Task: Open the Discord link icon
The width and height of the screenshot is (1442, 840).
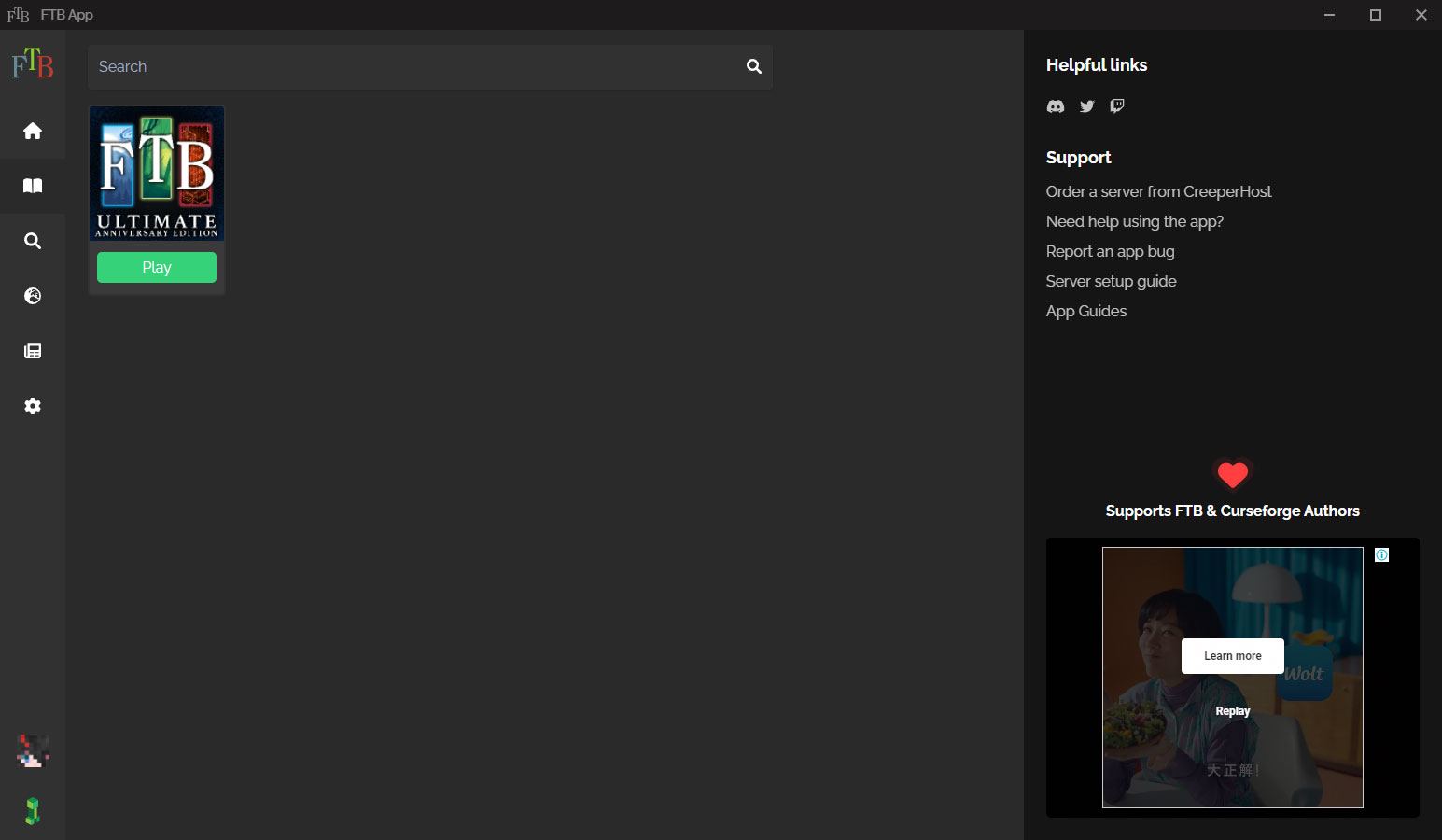Action: click(x=1056, y=106)
